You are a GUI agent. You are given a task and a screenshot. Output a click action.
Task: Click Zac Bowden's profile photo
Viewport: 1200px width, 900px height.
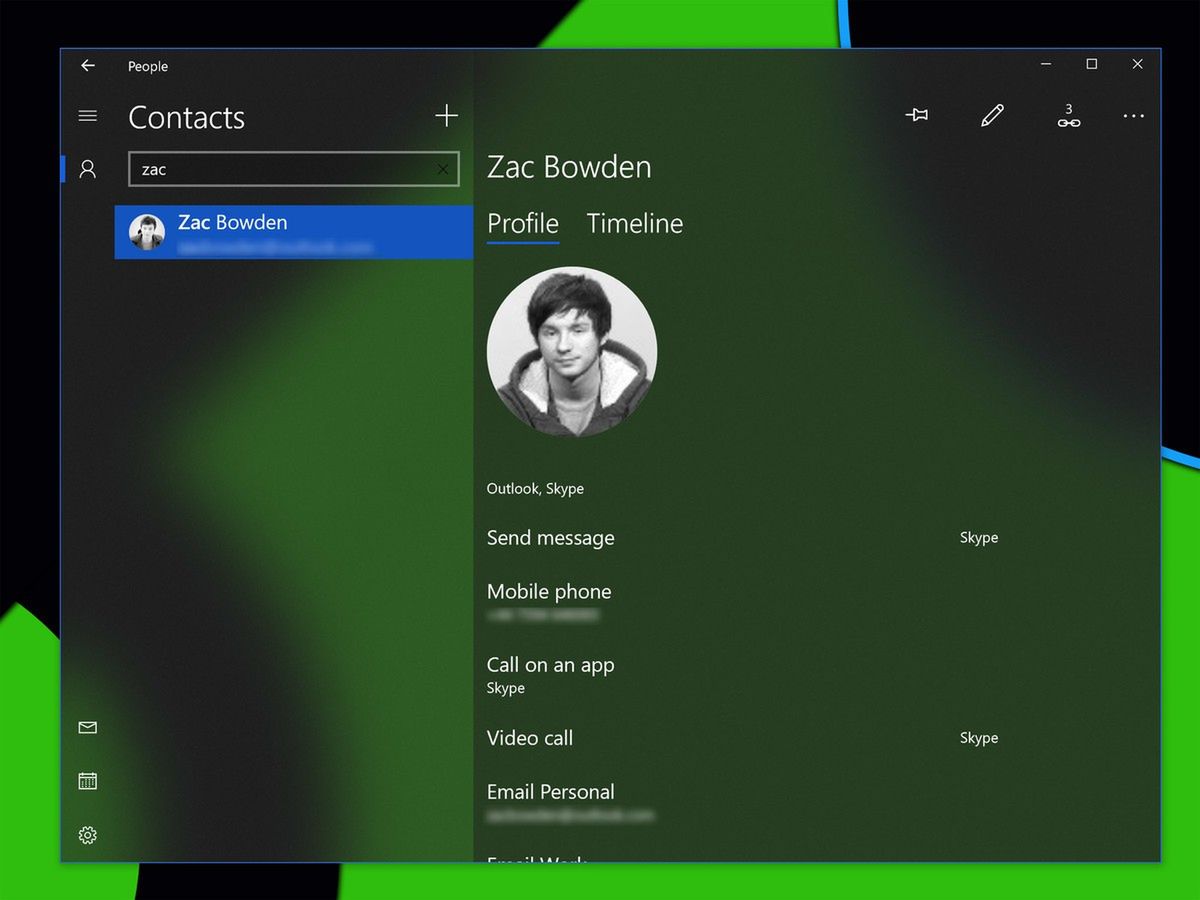click(x=571, y=351)
